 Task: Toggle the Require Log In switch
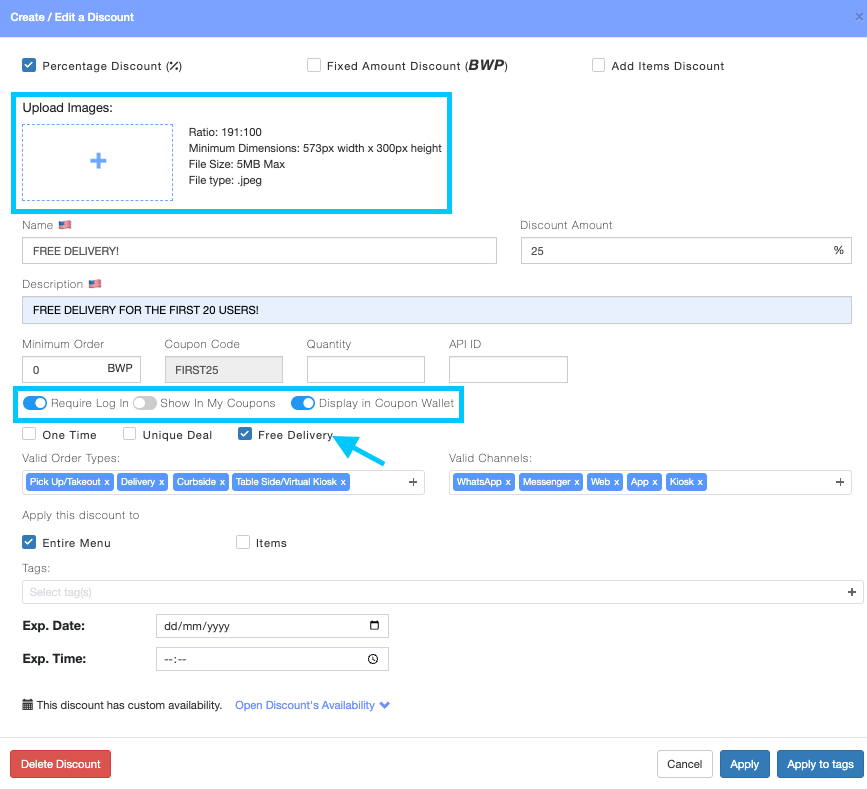(35, 403)
